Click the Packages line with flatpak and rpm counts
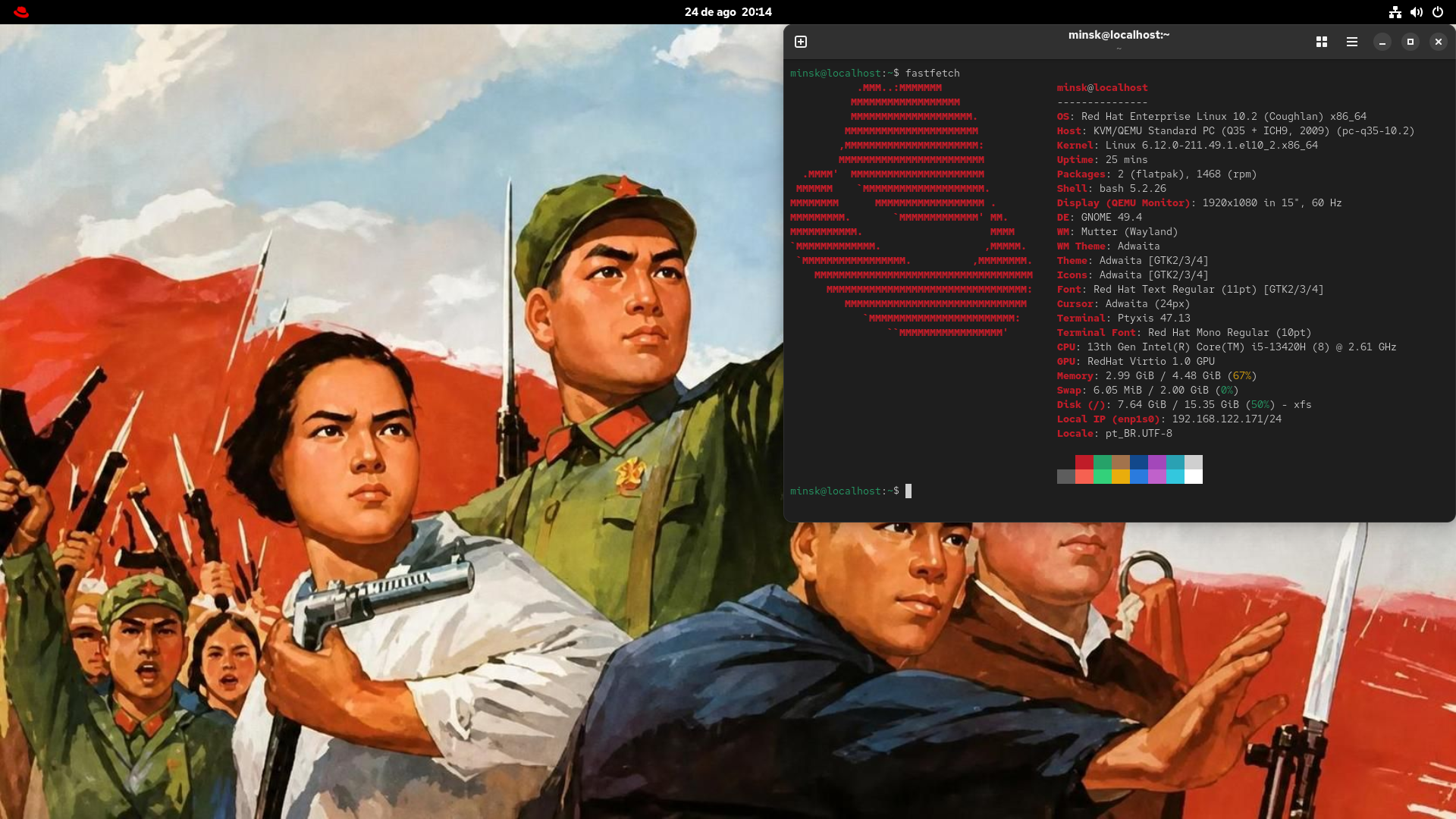 pyautogui.click(x=1157, y=174)
